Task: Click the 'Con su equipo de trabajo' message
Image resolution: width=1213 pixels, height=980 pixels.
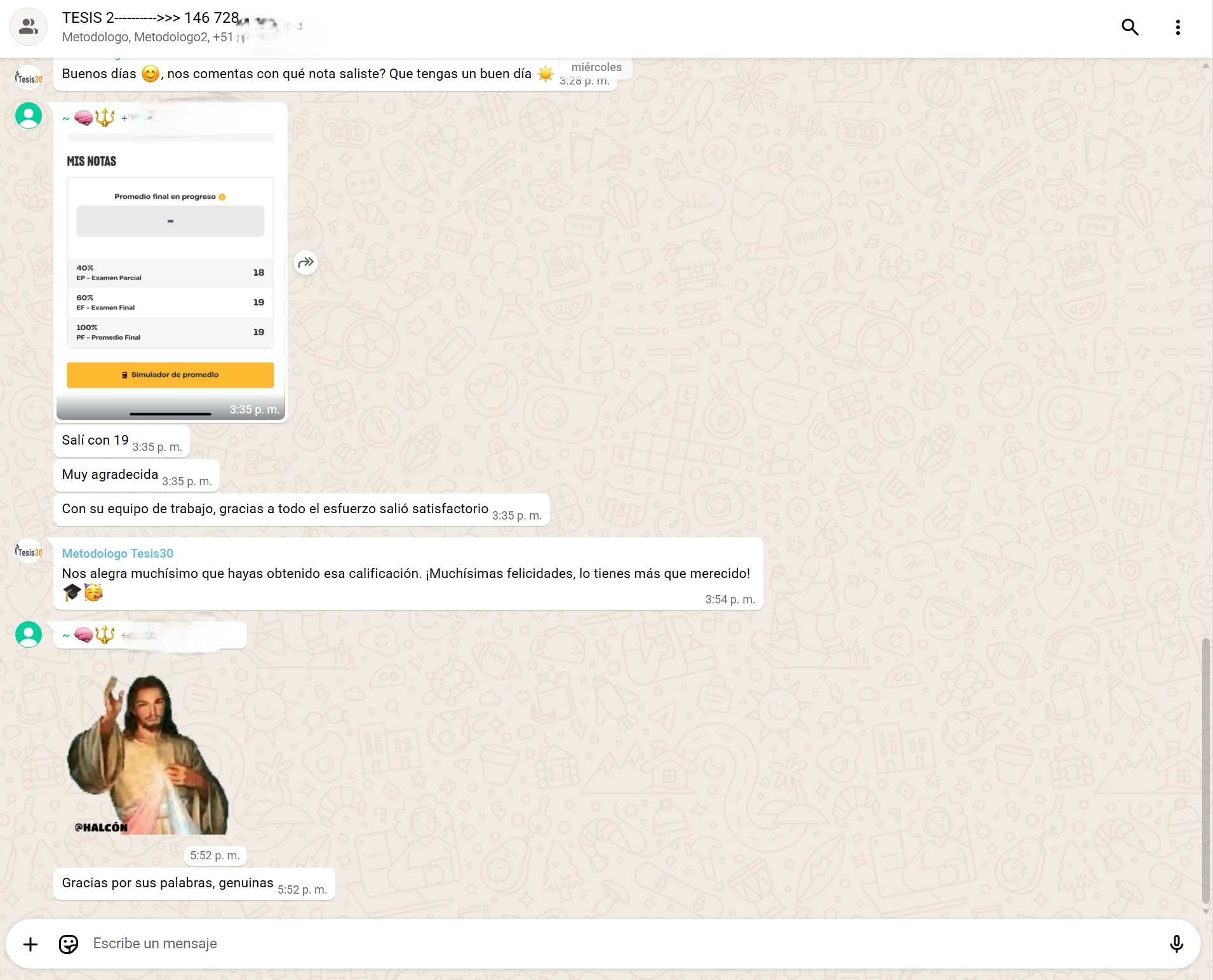Action: (x=302, y=510)
